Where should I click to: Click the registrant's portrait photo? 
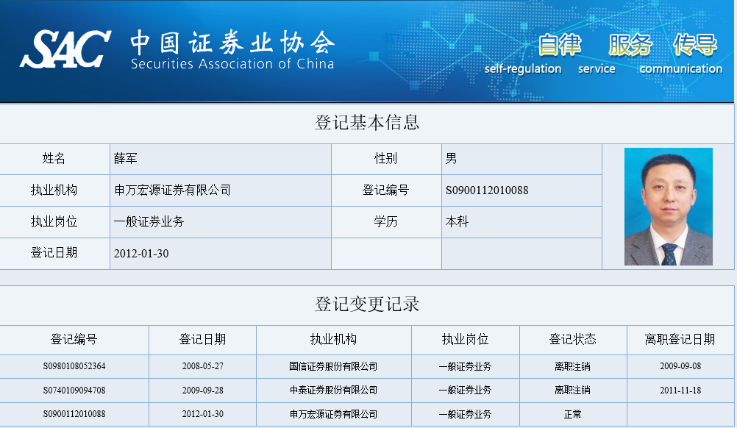click(x=668, y=207)
